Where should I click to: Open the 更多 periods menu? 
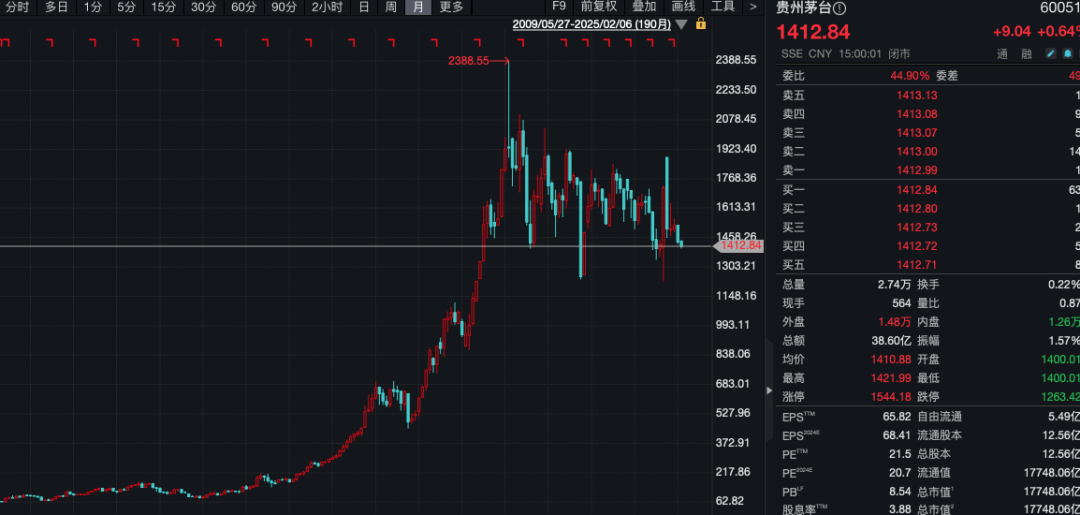point(451,7)
